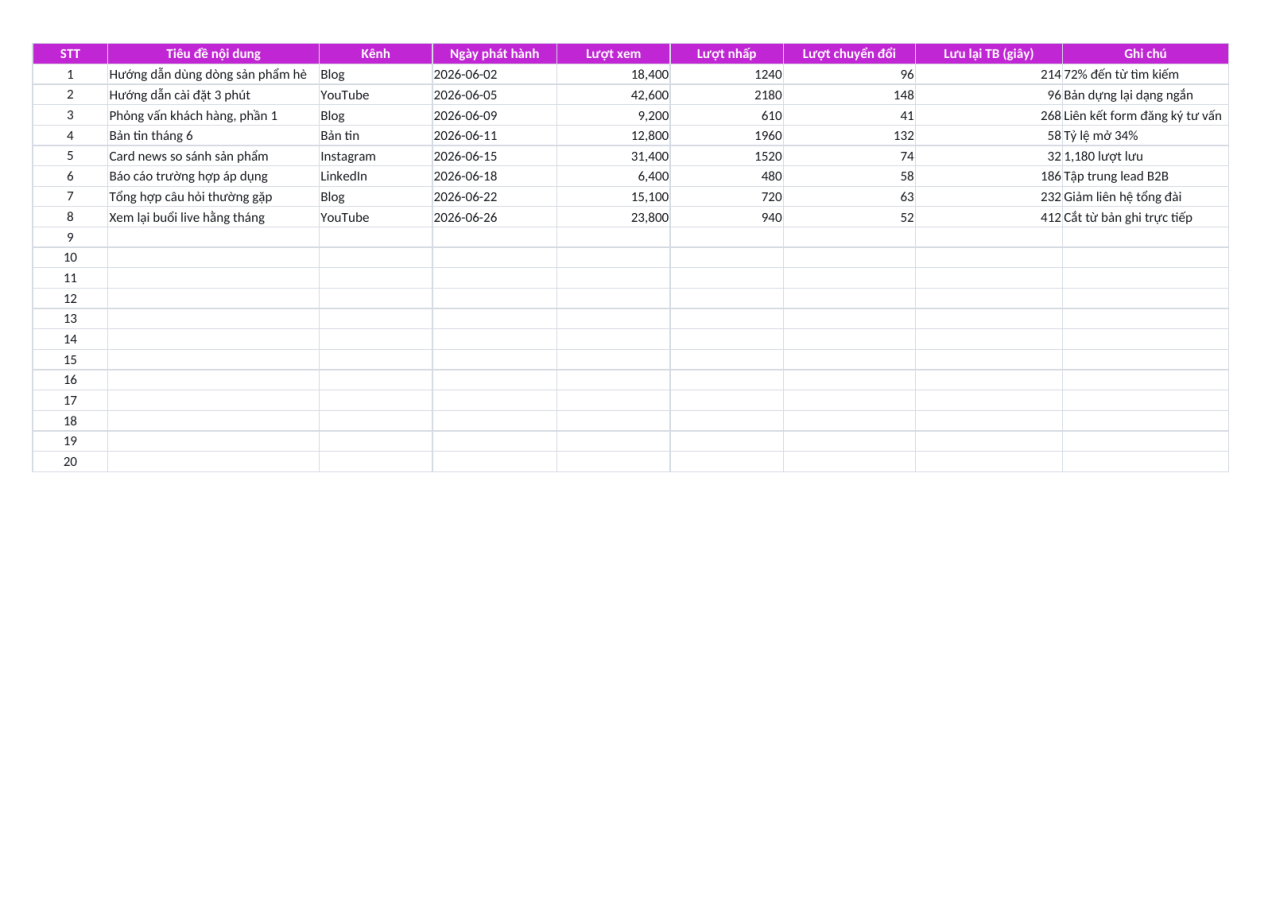Click the views value 23,800
The width and height of the screenshot is (1272, 900).
pos(613,217)
